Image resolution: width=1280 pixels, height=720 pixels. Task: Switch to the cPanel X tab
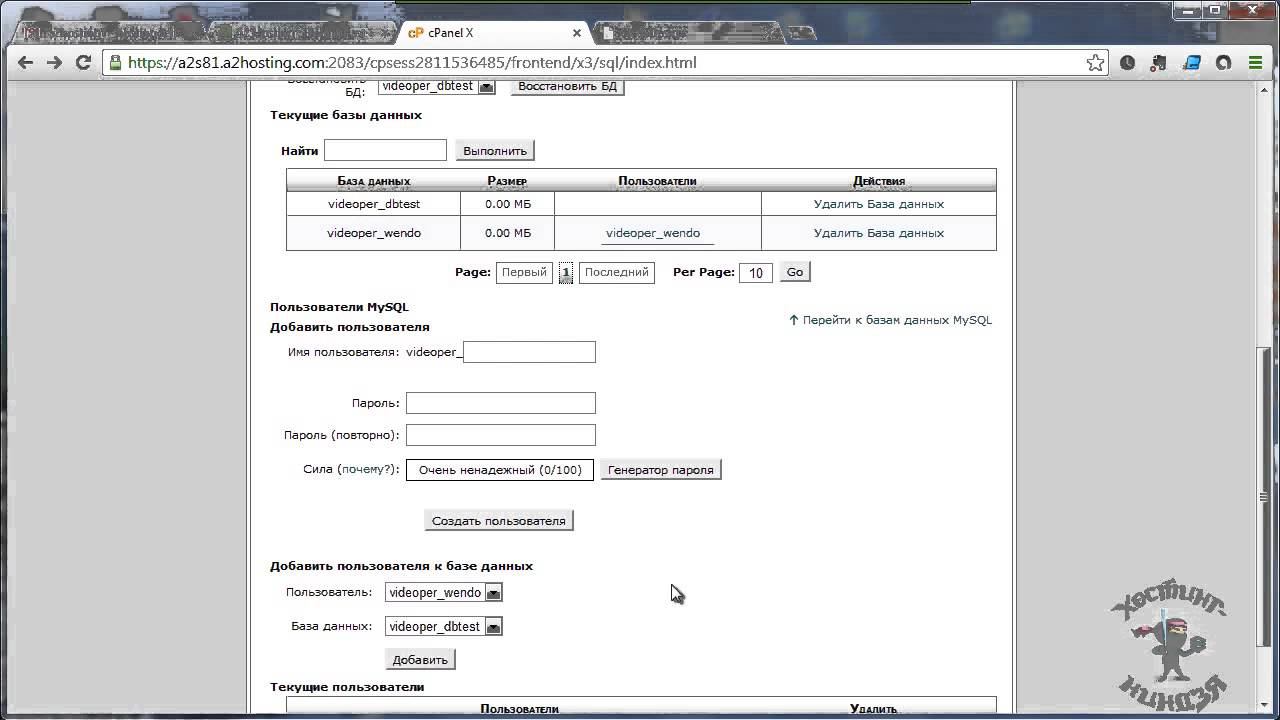pyautogui.click(x=490, y=33)
